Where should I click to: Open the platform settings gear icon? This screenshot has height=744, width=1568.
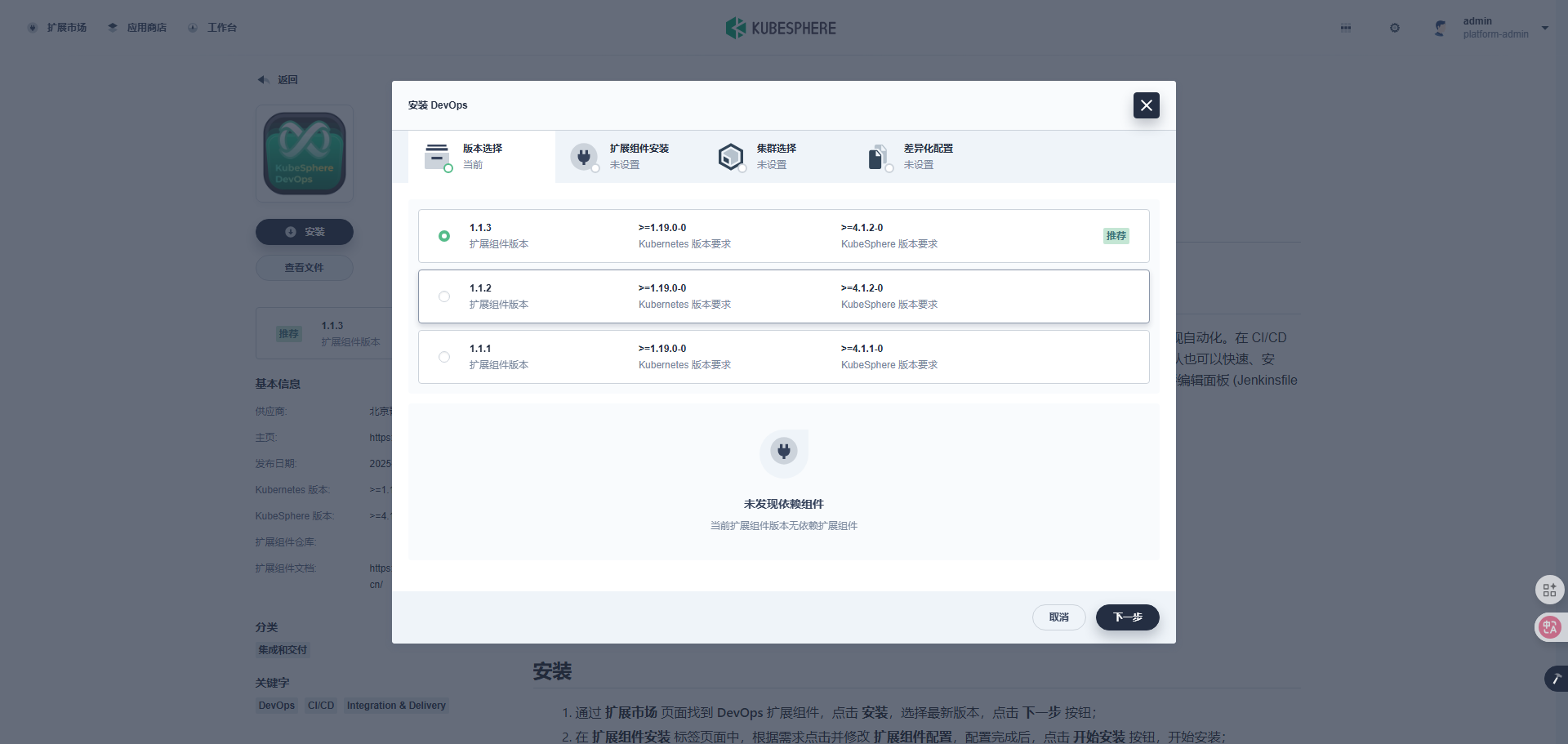(1395, 28)
